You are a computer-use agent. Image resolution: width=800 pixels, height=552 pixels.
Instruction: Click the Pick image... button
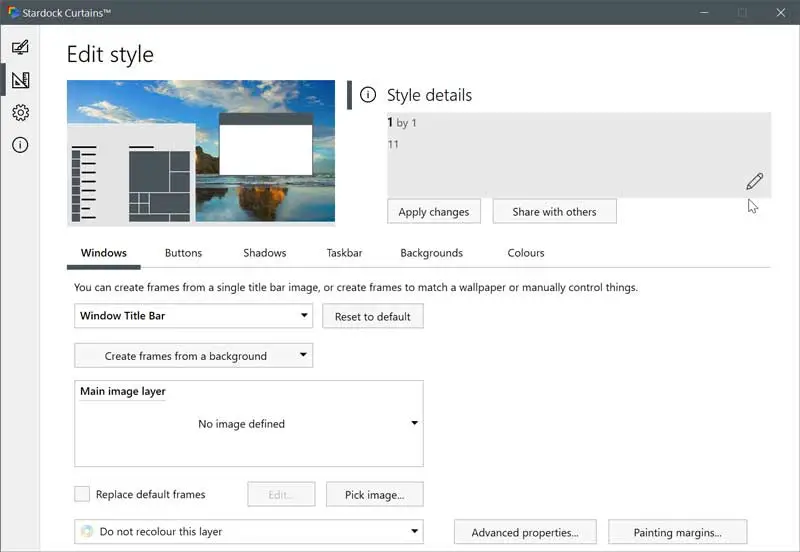click(x=374, y=494)
